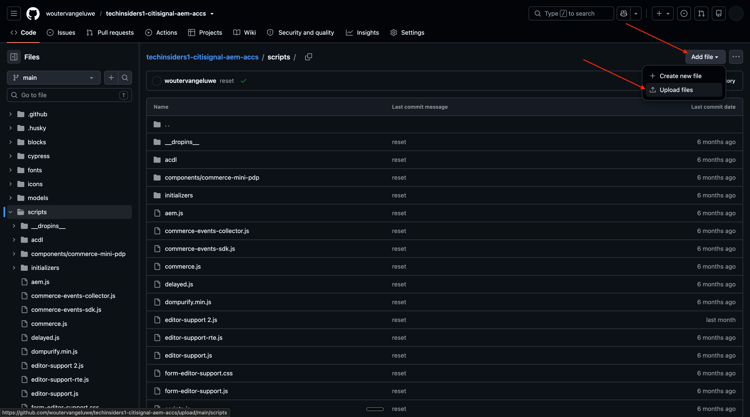
Task: Open the initializers folder in file list
Action: (x=179, y=195)
